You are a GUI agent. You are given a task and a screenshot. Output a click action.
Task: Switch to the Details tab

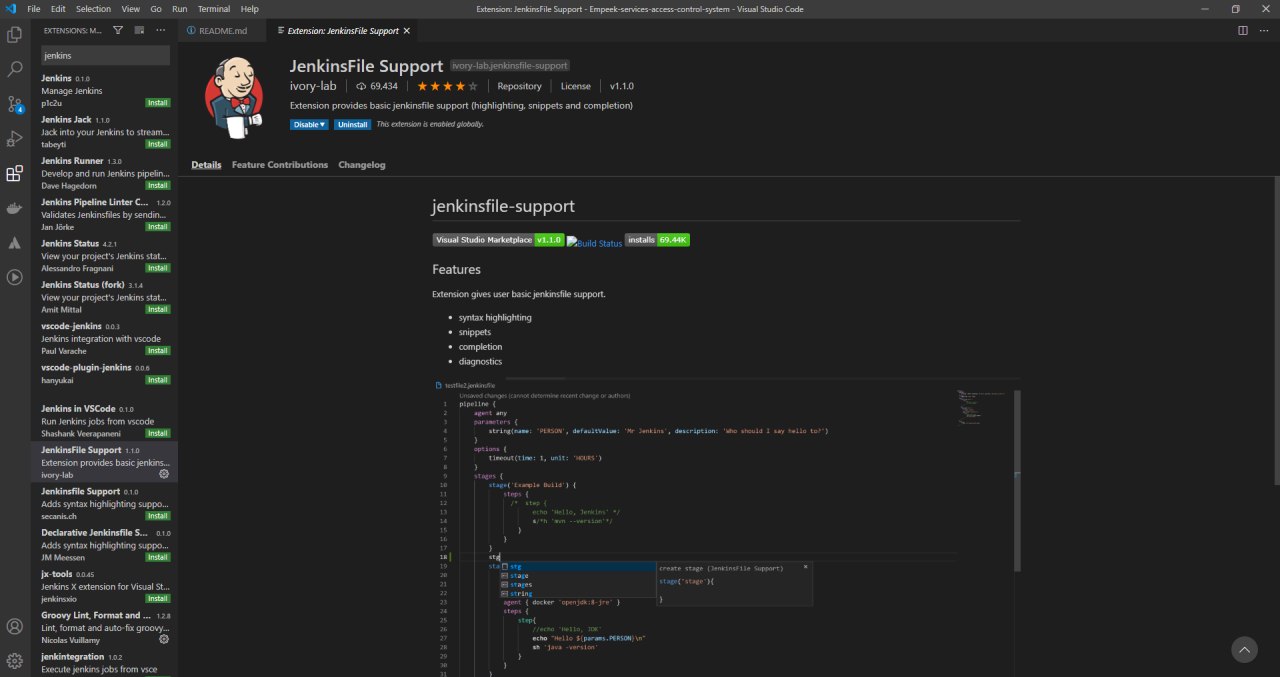point(206,165)
